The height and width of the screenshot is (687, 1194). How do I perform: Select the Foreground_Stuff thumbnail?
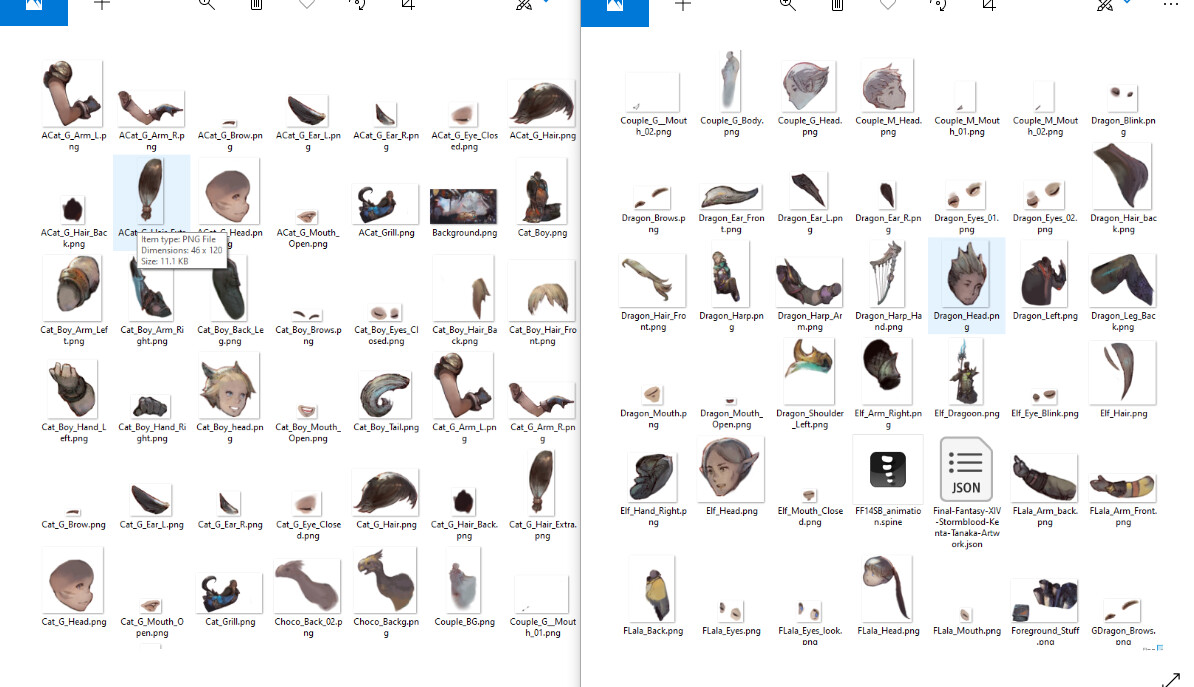coord(1044,601)
